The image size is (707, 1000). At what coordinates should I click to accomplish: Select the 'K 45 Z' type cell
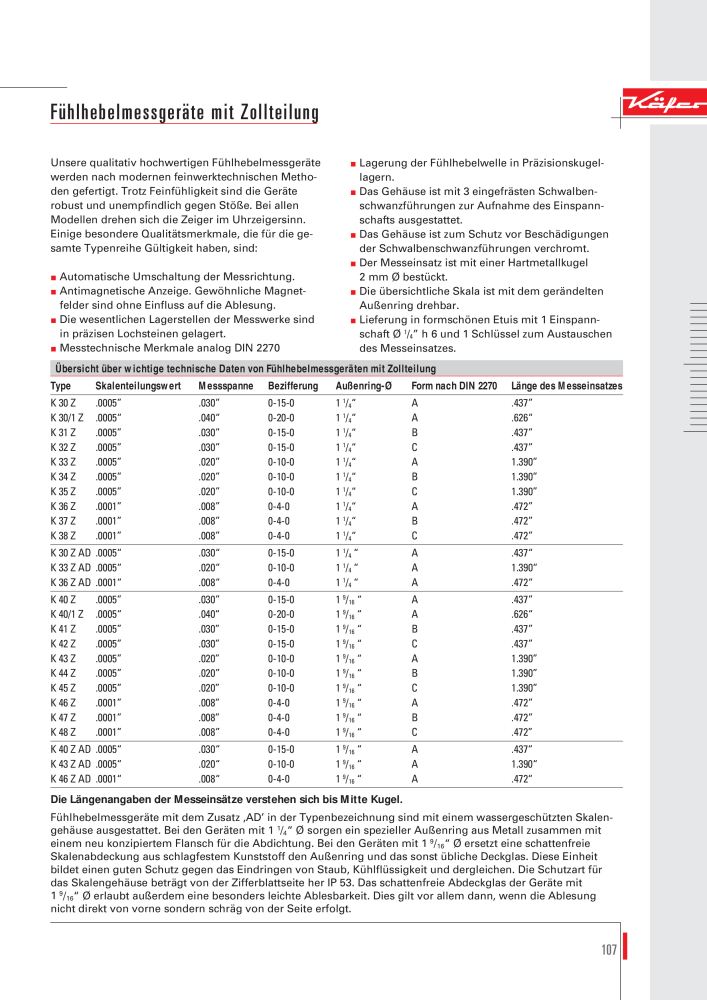click(x=63, y=688)
